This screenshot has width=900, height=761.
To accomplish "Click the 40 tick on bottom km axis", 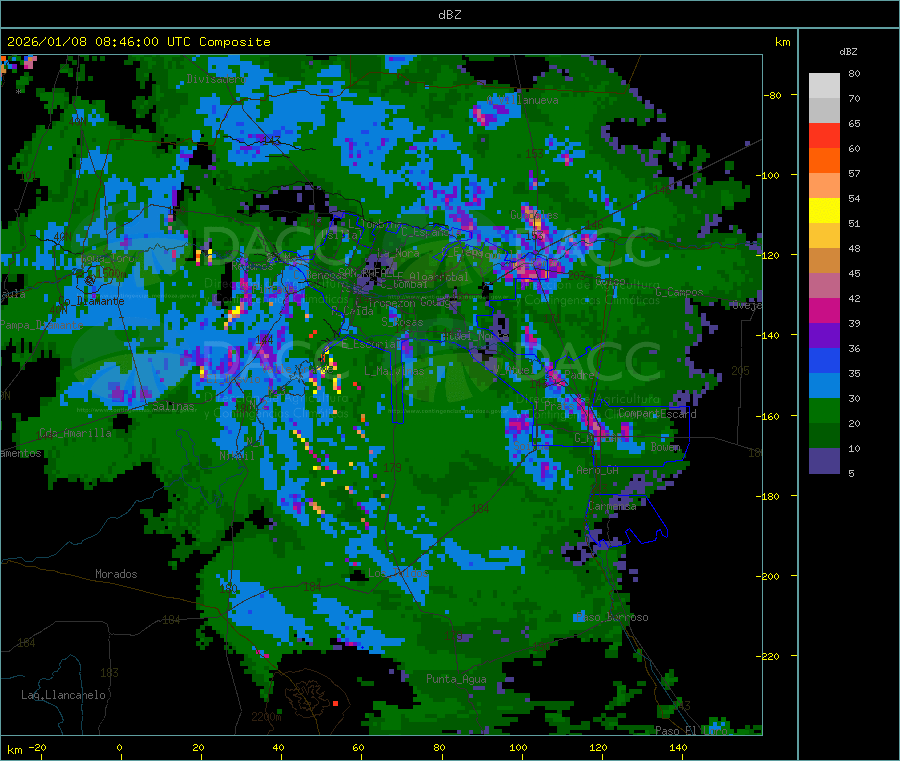I will click(278, 747).
